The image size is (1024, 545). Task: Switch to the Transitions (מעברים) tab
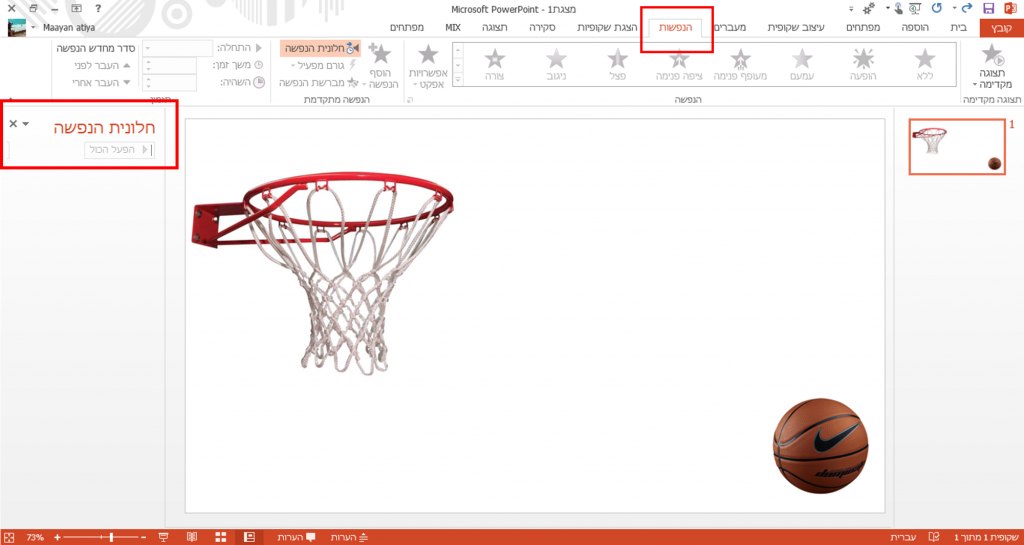(730, 27)
